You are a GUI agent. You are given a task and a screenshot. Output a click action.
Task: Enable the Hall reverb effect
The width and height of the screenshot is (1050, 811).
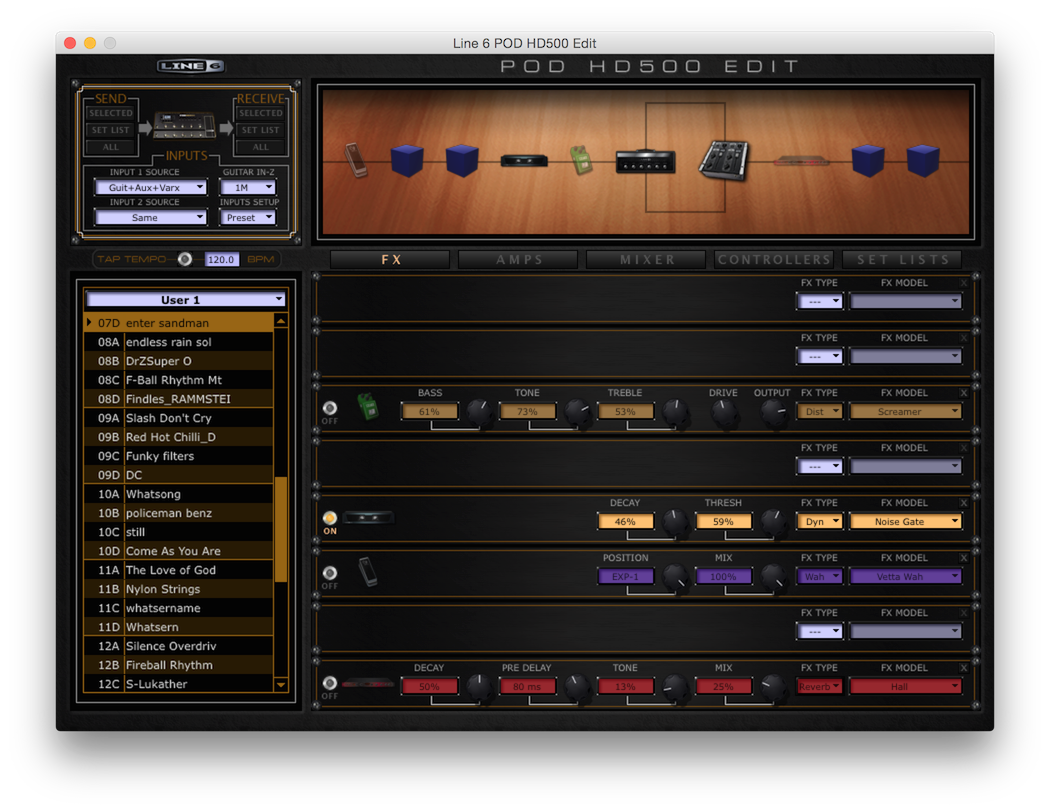329,682
